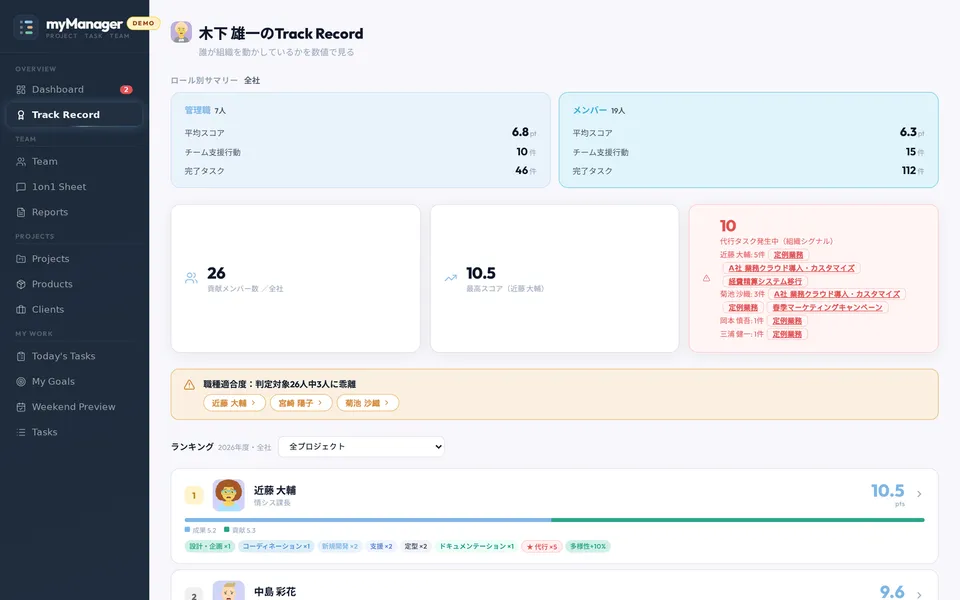Click the Clients briefcase icon in sidebar
960x600 pixels.
pos(21,310)
